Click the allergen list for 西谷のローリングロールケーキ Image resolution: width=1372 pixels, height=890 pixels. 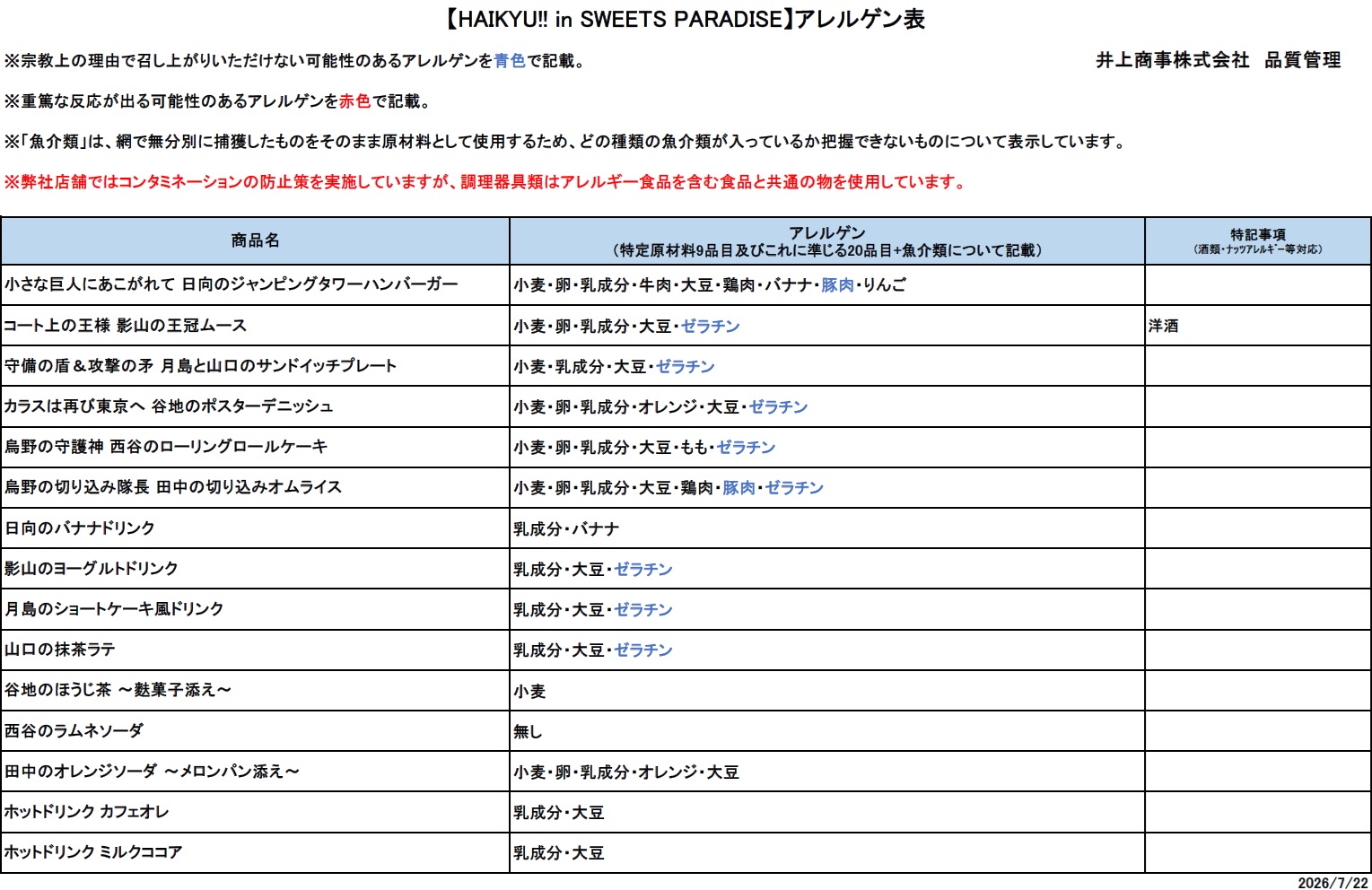pyautogui.click(x=644, y=447)
